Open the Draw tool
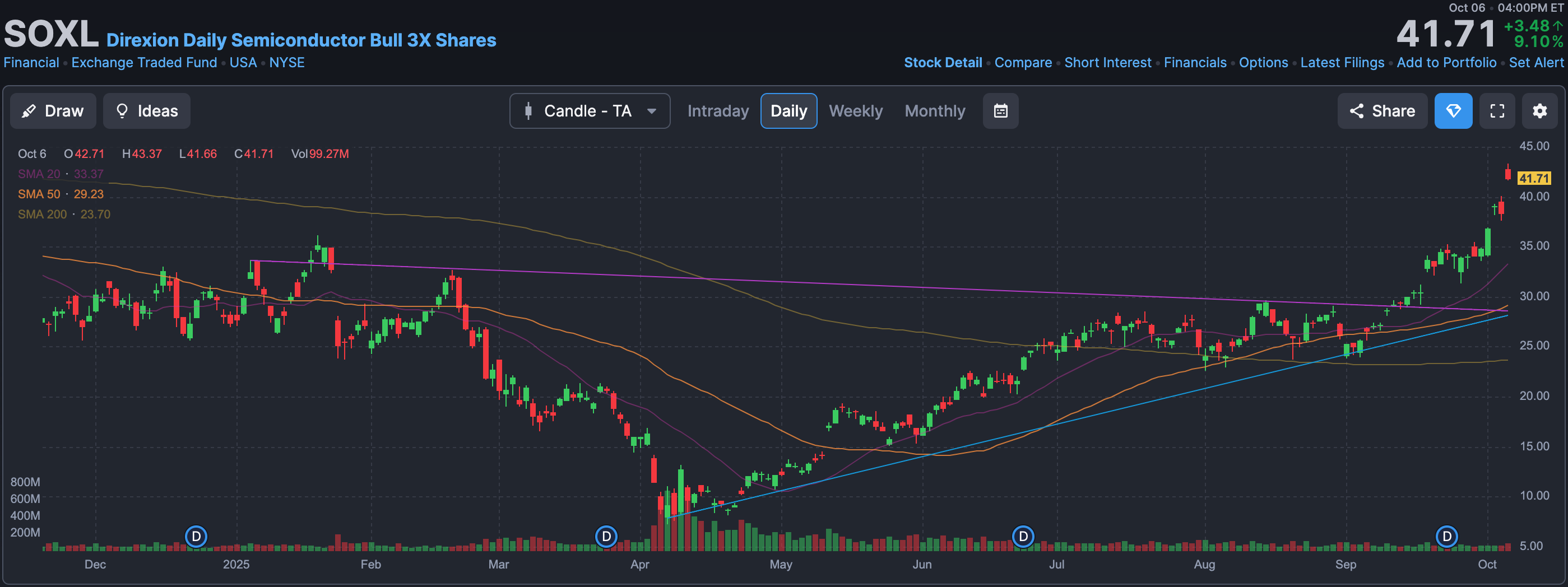The width and height of the screenshot is (1568, 587). tap(53, 111)
